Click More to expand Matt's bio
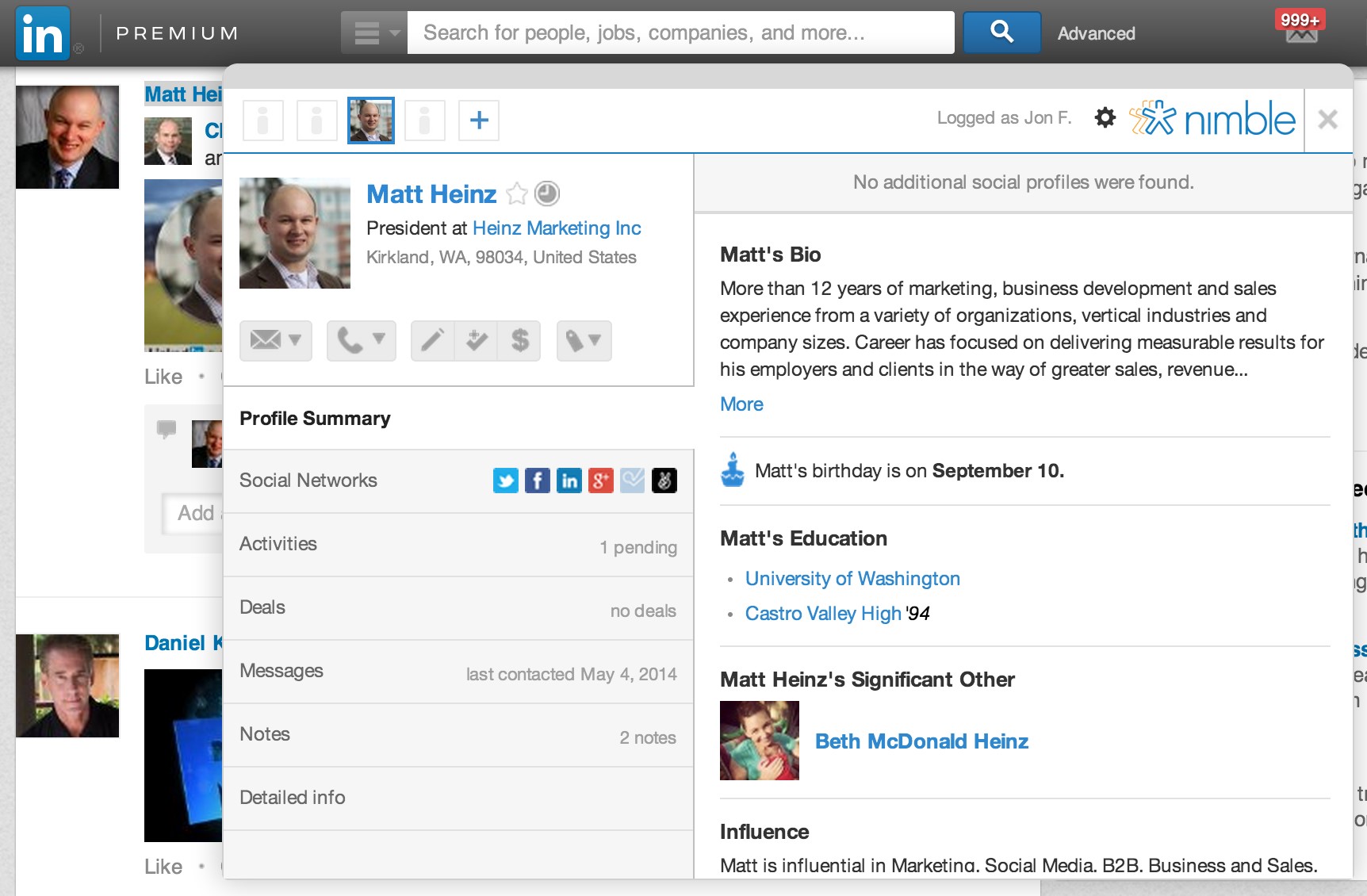This screenshot has height=896, width=1367. (x=741, y=404)
